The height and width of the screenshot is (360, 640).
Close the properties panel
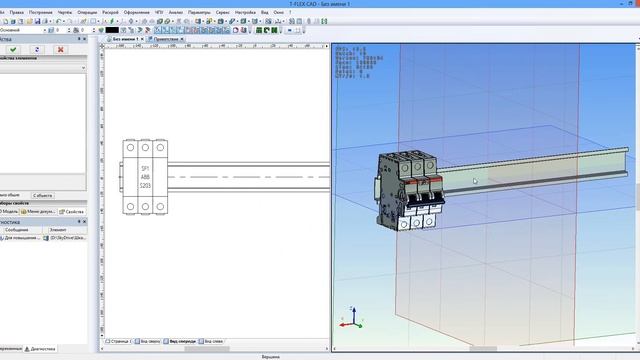tap(84, 39)
